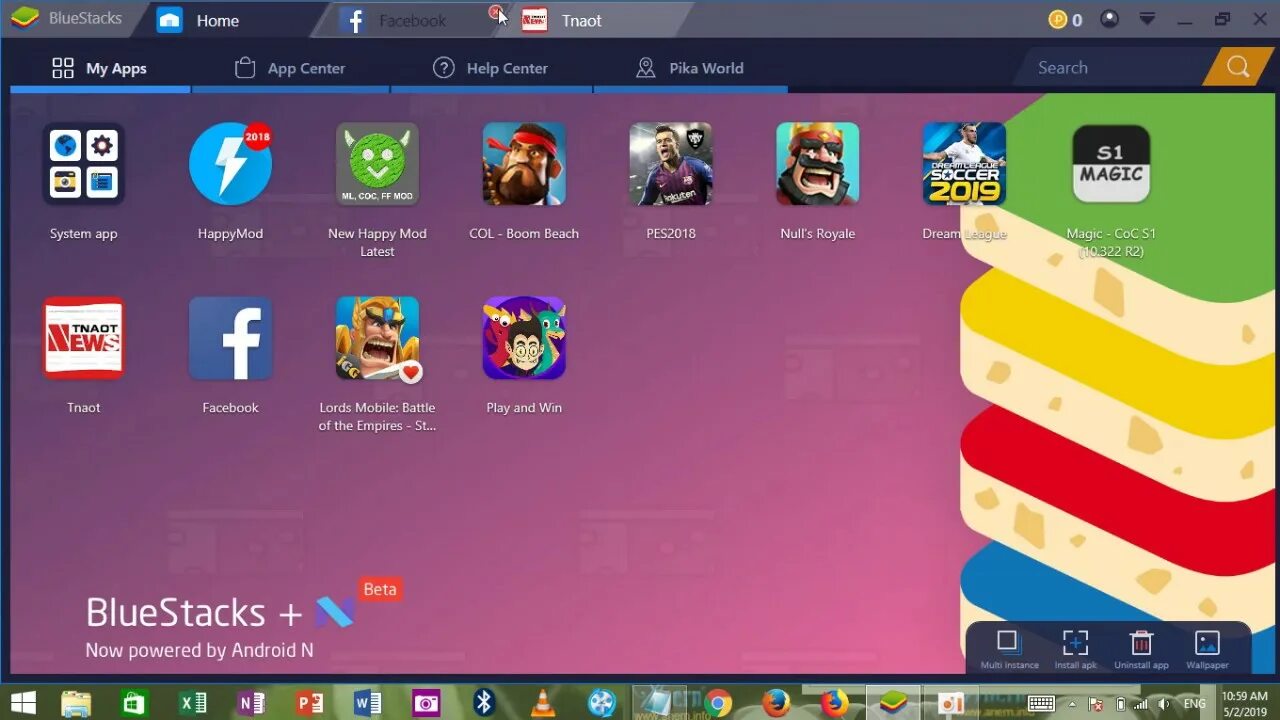Image resolution: width=1280 pixels, height=720 pixels.
Task: Switch to the Tnaot window tab
Action: pos(595,20)
